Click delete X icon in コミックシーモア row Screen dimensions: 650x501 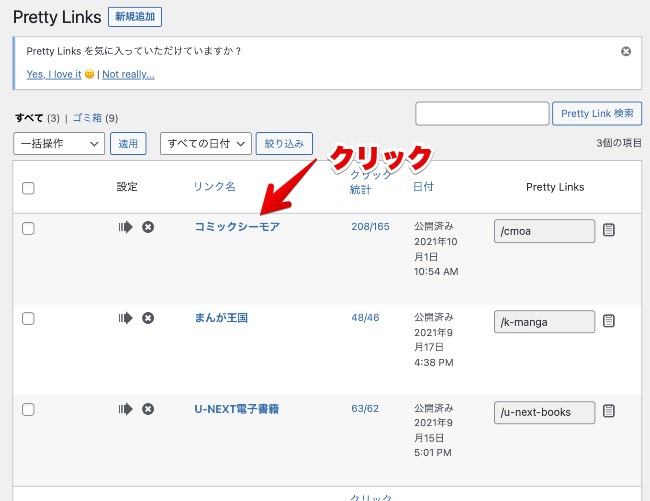[x=148, y=228]
